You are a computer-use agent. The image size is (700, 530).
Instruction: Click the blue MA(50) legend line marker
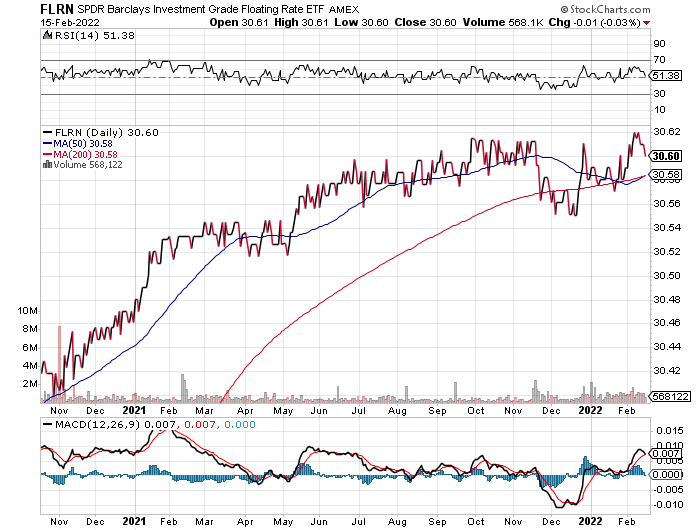click(x=47, y=144)
